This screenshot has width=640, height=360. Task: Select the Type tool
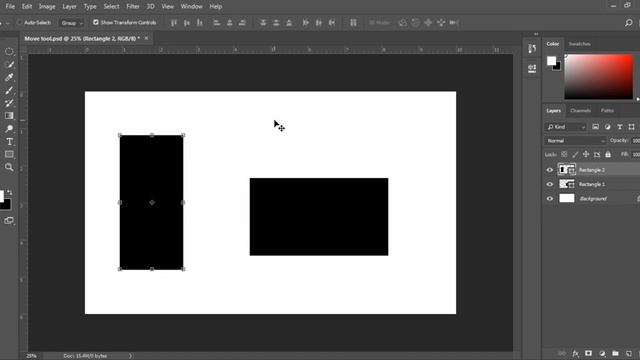tap(9, 142)
